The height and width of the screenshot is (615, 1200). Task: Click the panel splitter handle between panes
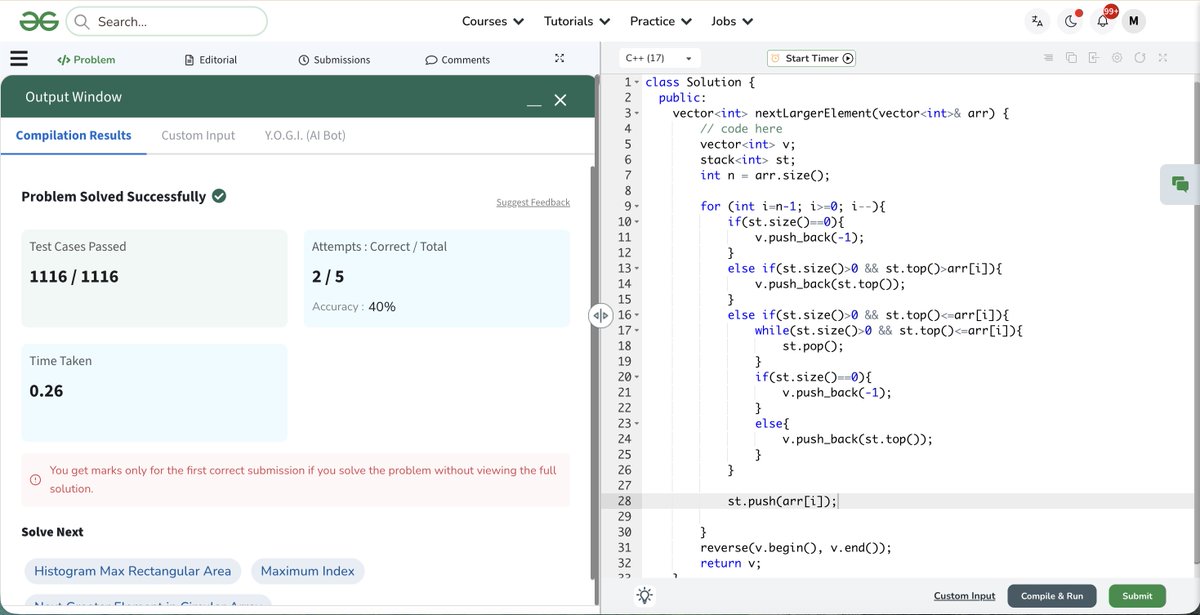click(x=600, y=315)
